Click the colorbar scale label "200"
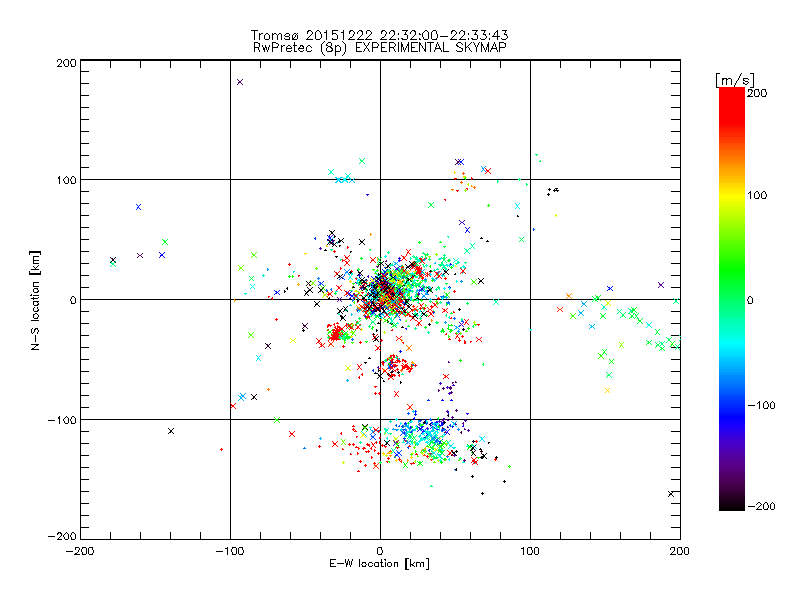This screenshot has height=600, width=800. point(757,93)
